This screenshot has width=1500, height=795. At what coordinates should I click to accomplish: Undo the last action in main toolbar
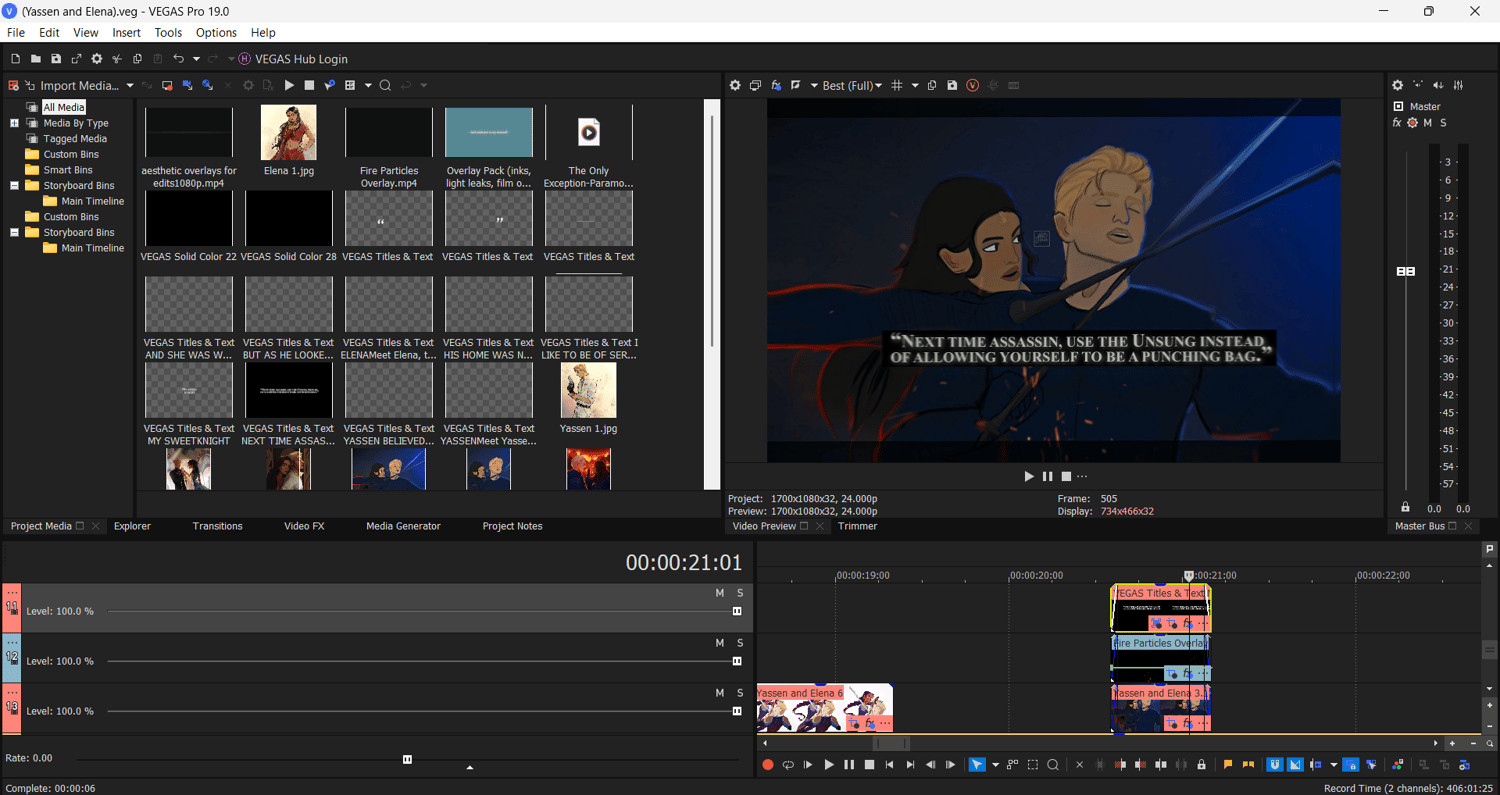click(178, 59)
